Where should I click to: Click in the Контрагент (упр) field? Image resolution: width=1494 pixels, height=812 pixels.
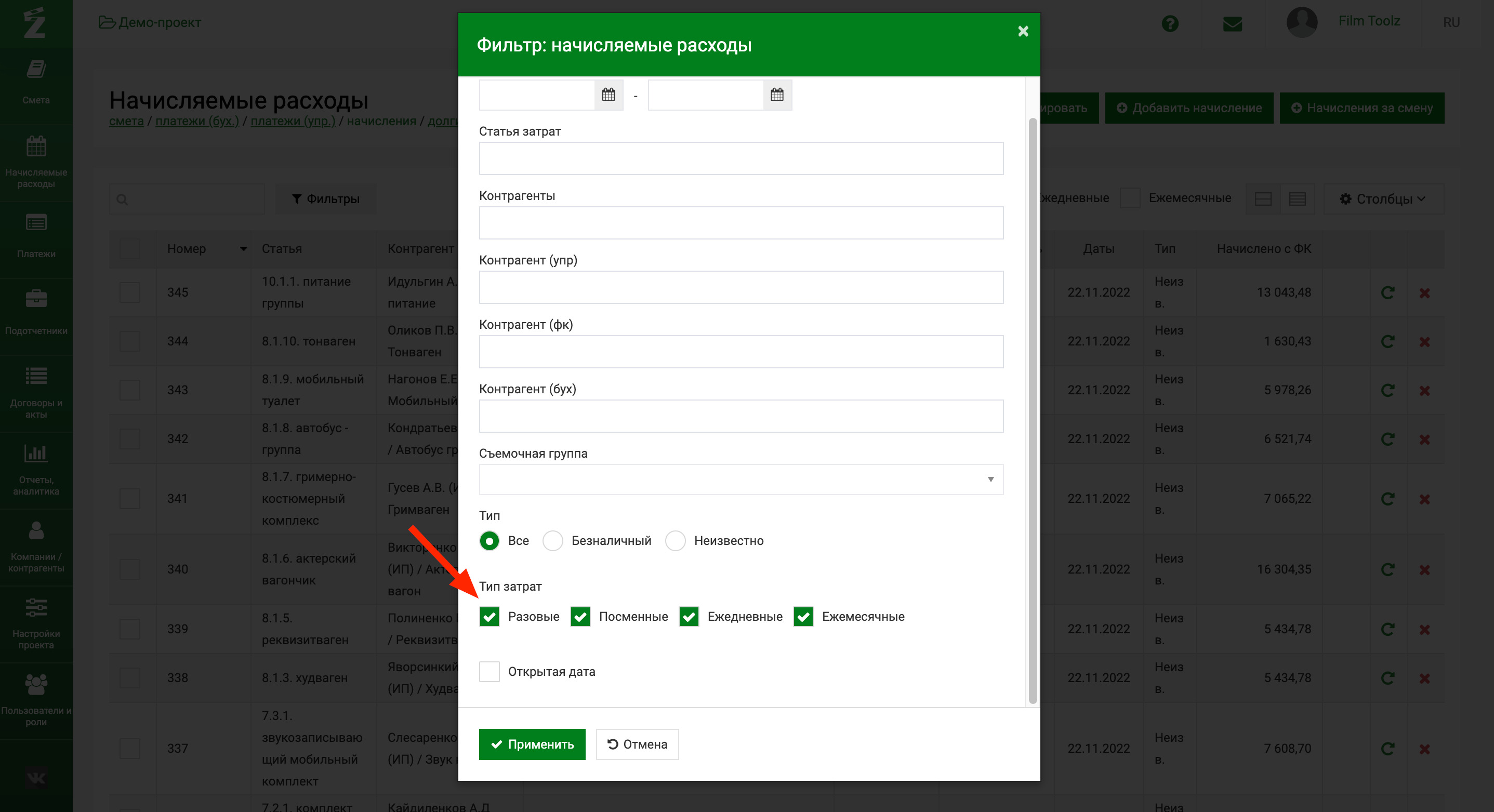tap(741, 287)
